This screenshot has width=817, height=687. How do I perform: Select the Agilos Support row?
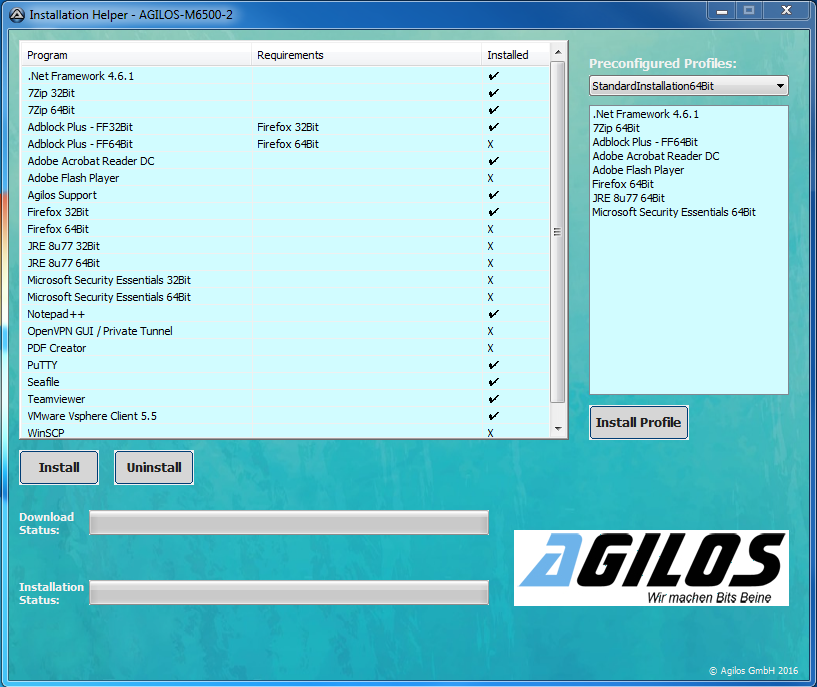pos(285,195)
